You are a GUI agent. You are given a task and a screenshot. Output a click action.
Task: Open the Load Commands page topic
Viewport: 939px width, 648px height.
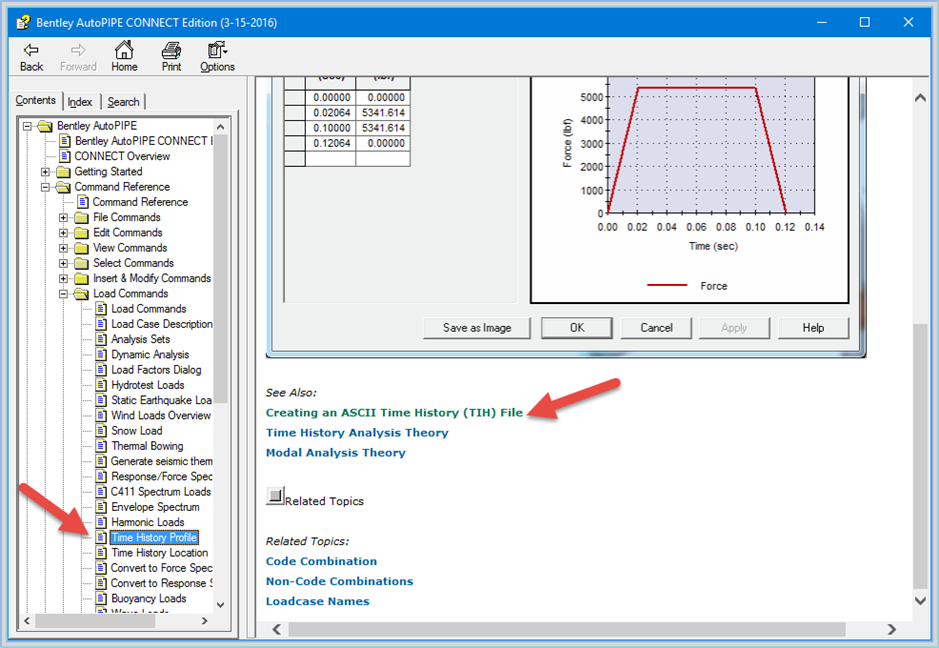[x=149, y=309]
